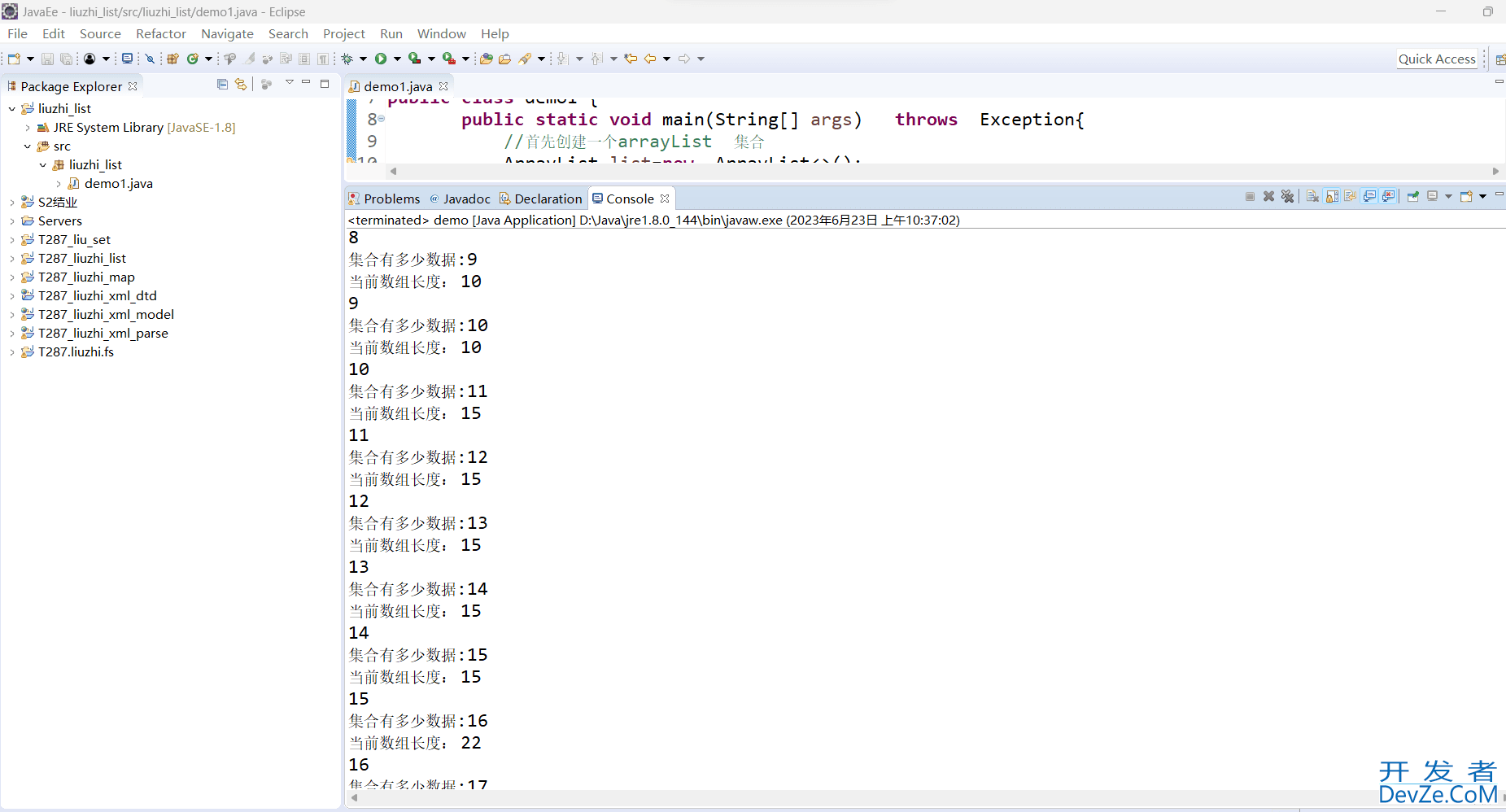Maximize the Package Explorer view
This screenshot has height=812, width=1506.
325,83
